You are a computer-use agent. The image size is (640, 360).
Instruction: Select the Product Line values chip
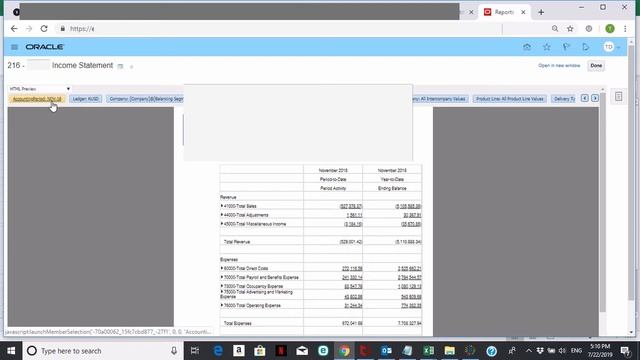[509, 99]
